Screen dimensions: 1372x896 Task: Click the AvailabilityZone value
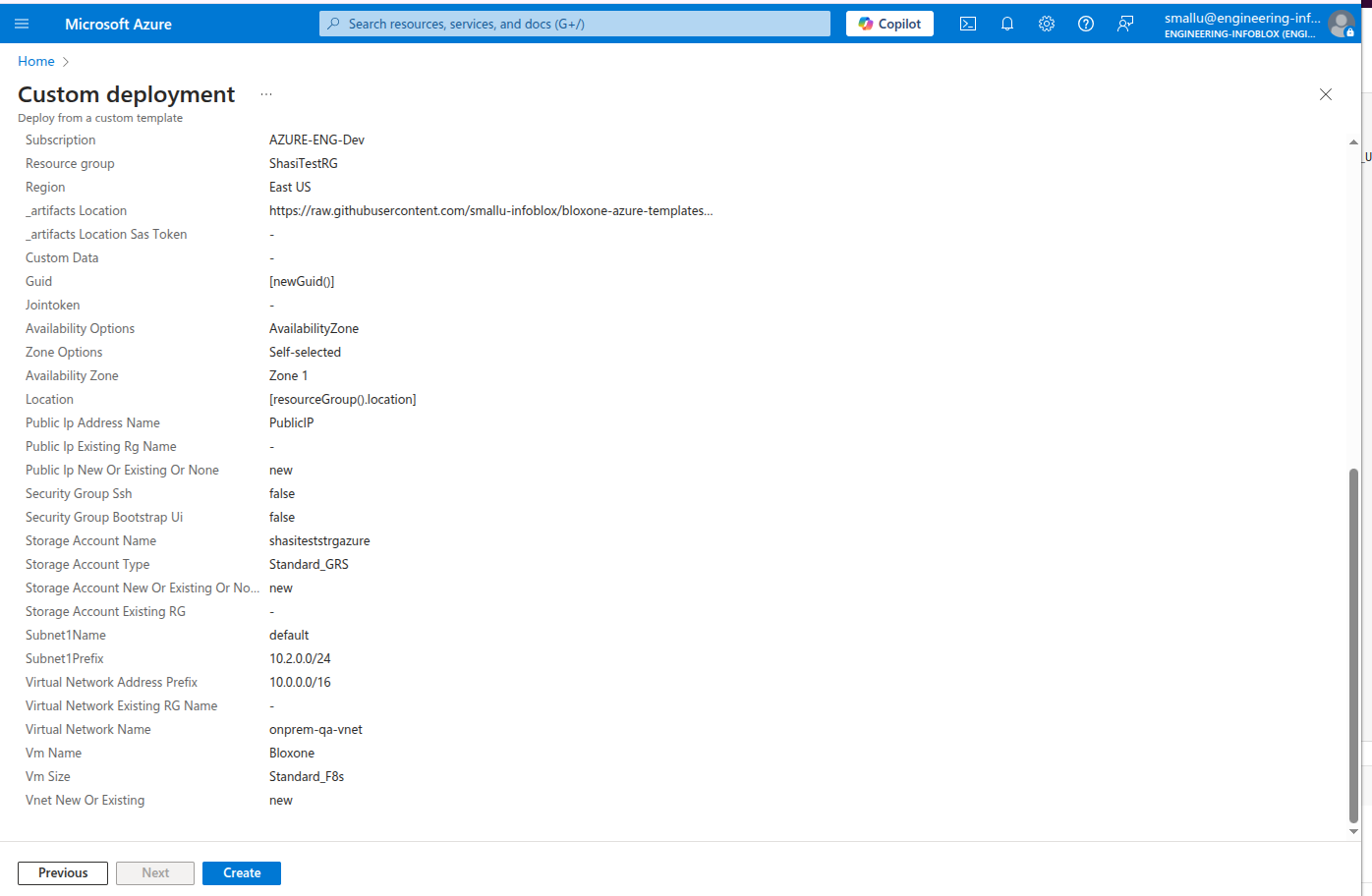point(314,328)
